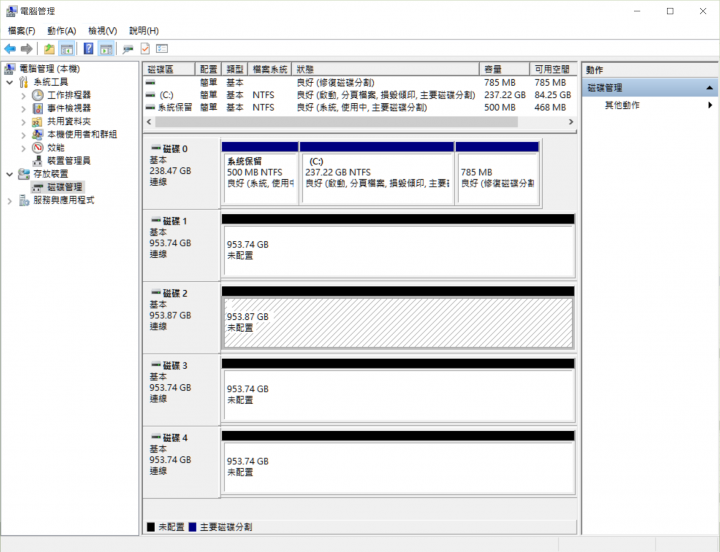This screenshot has width=720, height=552.
Task: Collapse the 磁碟管理 actions section arrow
Action: [709, 87]
